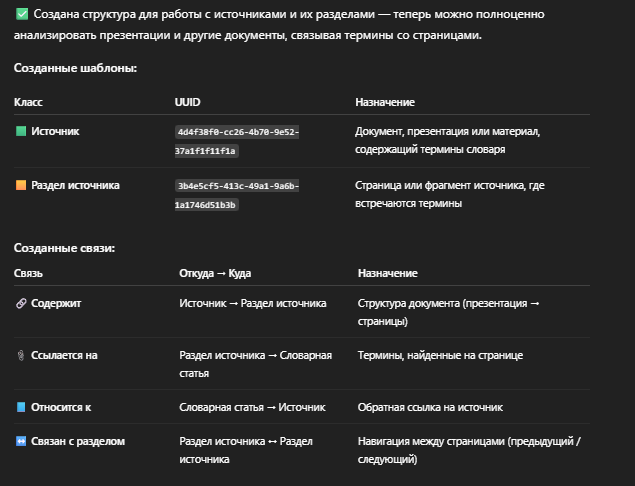Click the orange square beside Раздел источника
Viewport: 635px width, 486px height.
(x=21, y=185)
